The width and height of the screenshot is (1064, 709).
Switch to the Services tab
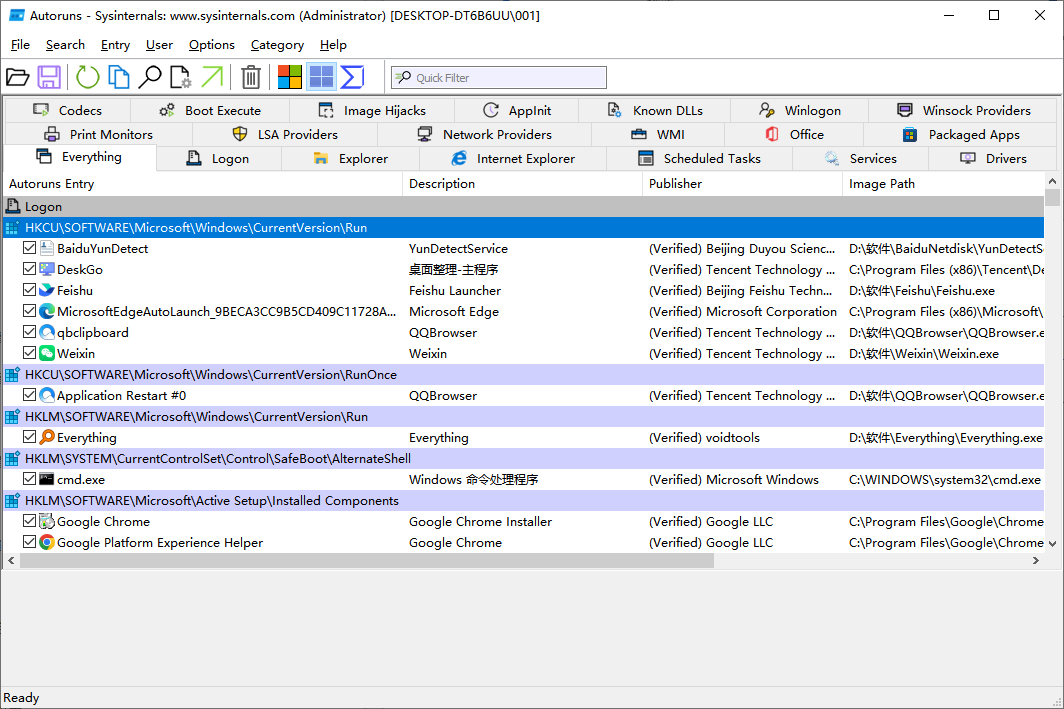click(x=860, y=159)
